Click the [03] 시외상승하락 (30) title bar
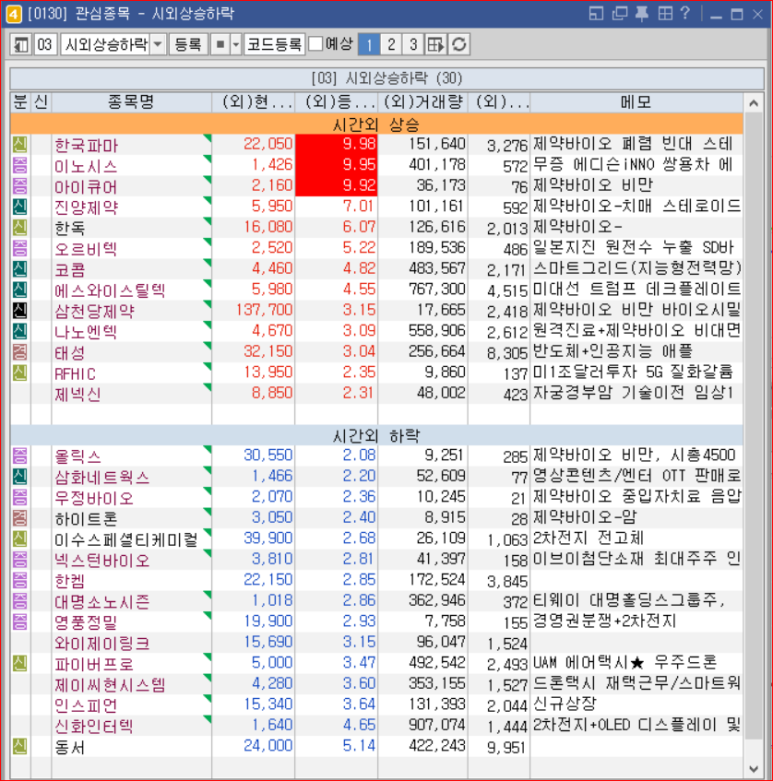The height and width of the screenshot is (781, 773). [386, 78]
